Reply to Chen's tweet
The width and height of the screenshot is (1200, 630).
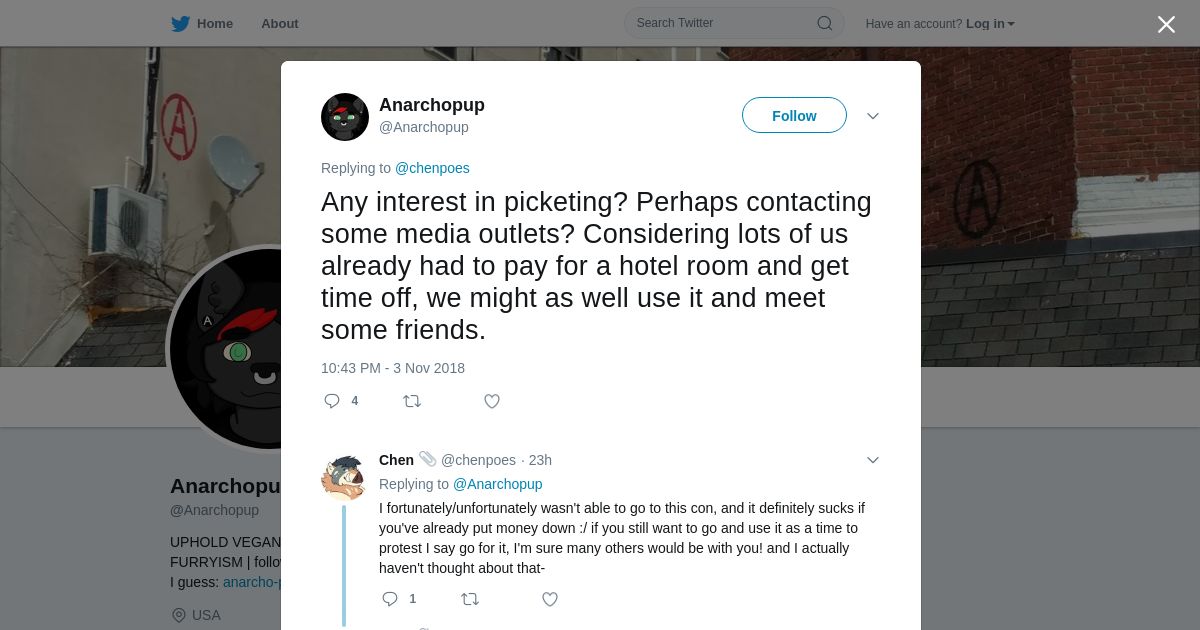[x=390, y=599]
